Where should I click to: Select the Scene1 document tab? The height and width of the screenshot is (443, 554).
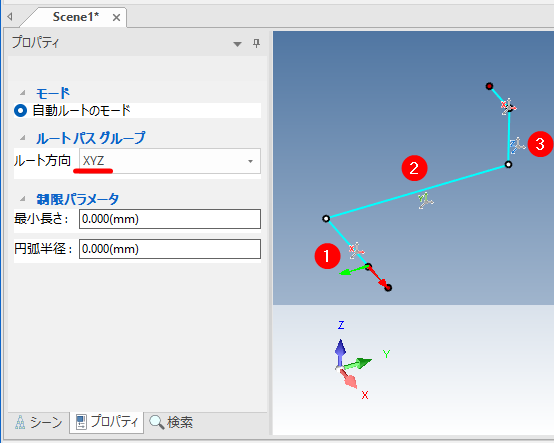pyautogui.click(x=76, y=17)
